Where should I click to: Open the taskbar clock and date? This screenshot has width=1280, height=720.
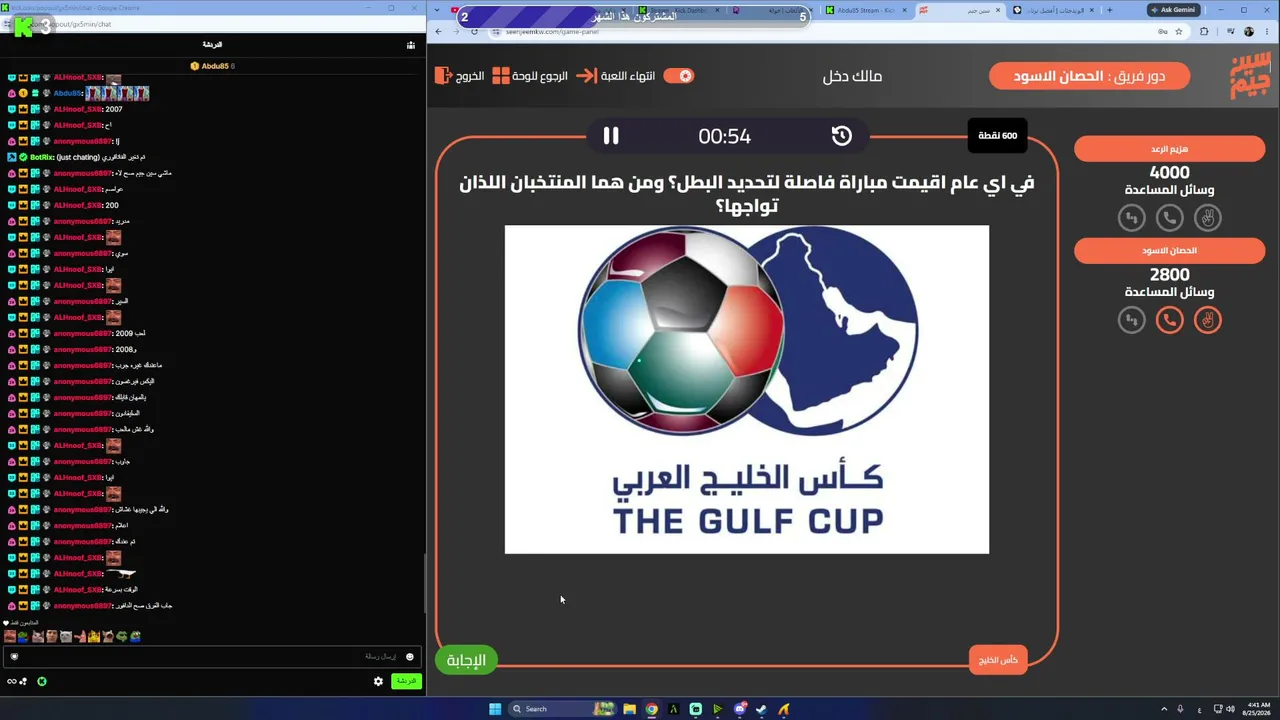click(x=1255, y=709)
